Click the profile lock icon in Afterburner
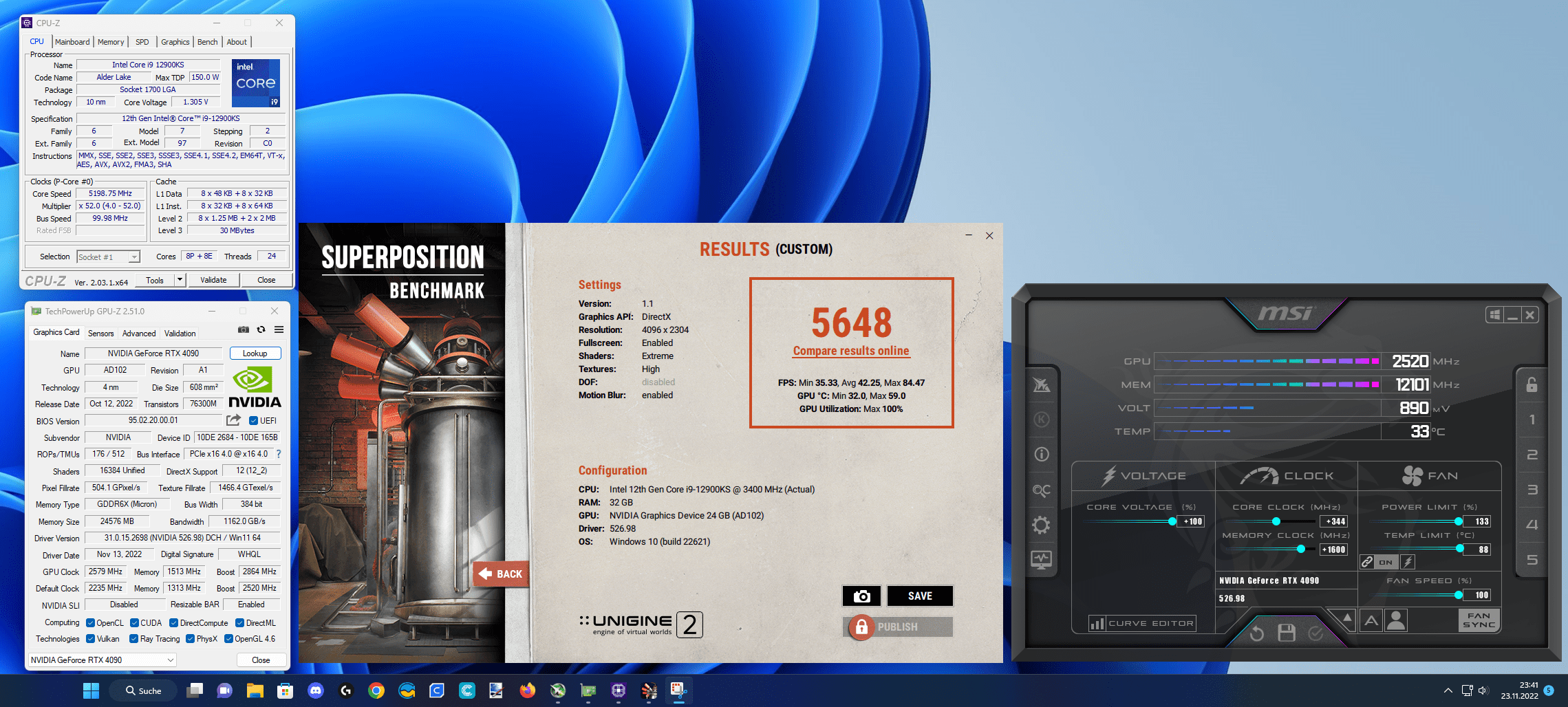Screen dimensions: 1568x707 (1532, 384)
